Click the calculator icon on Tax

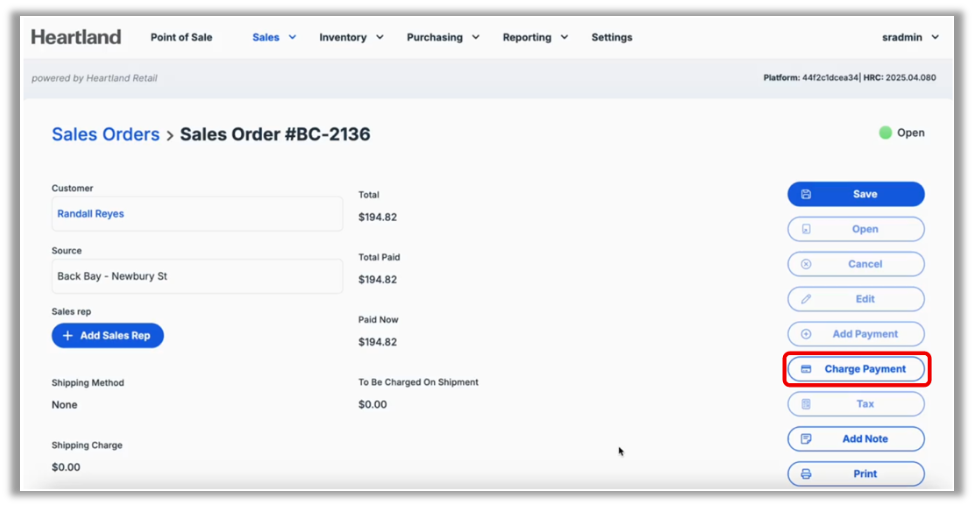[x=806, y=404]
